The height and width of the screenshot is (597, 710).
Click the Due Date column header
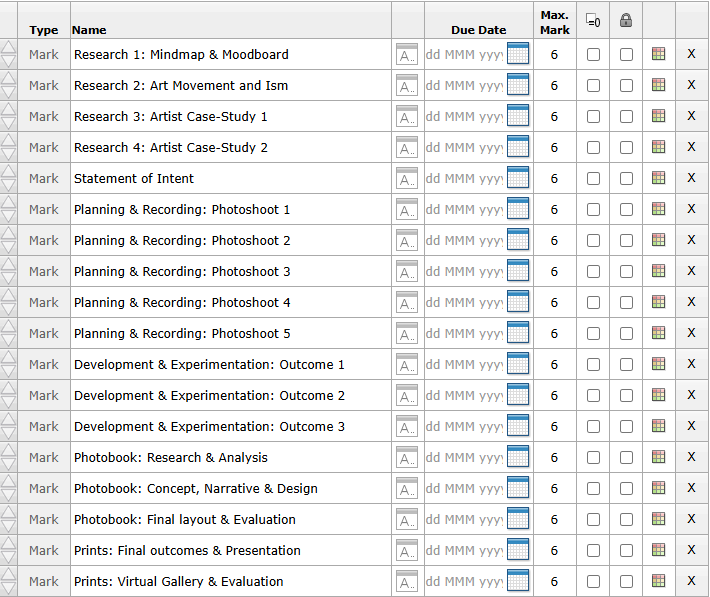point(478,30)
